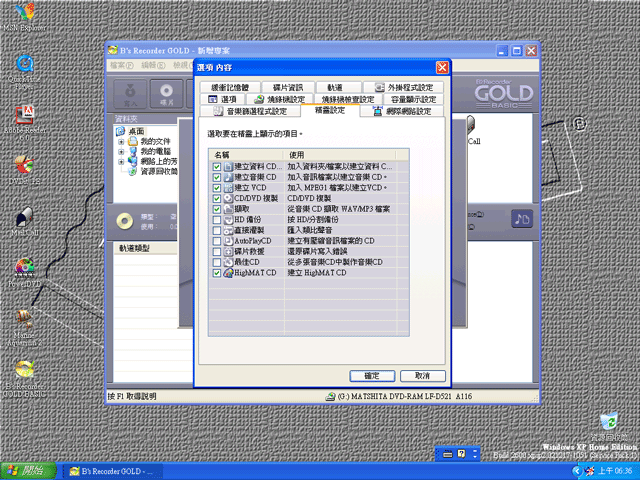The height and width of the screenshot is (480, 640).
Task: Click the 建立音樂 CD row icon
Action: (x=228, y=177)
